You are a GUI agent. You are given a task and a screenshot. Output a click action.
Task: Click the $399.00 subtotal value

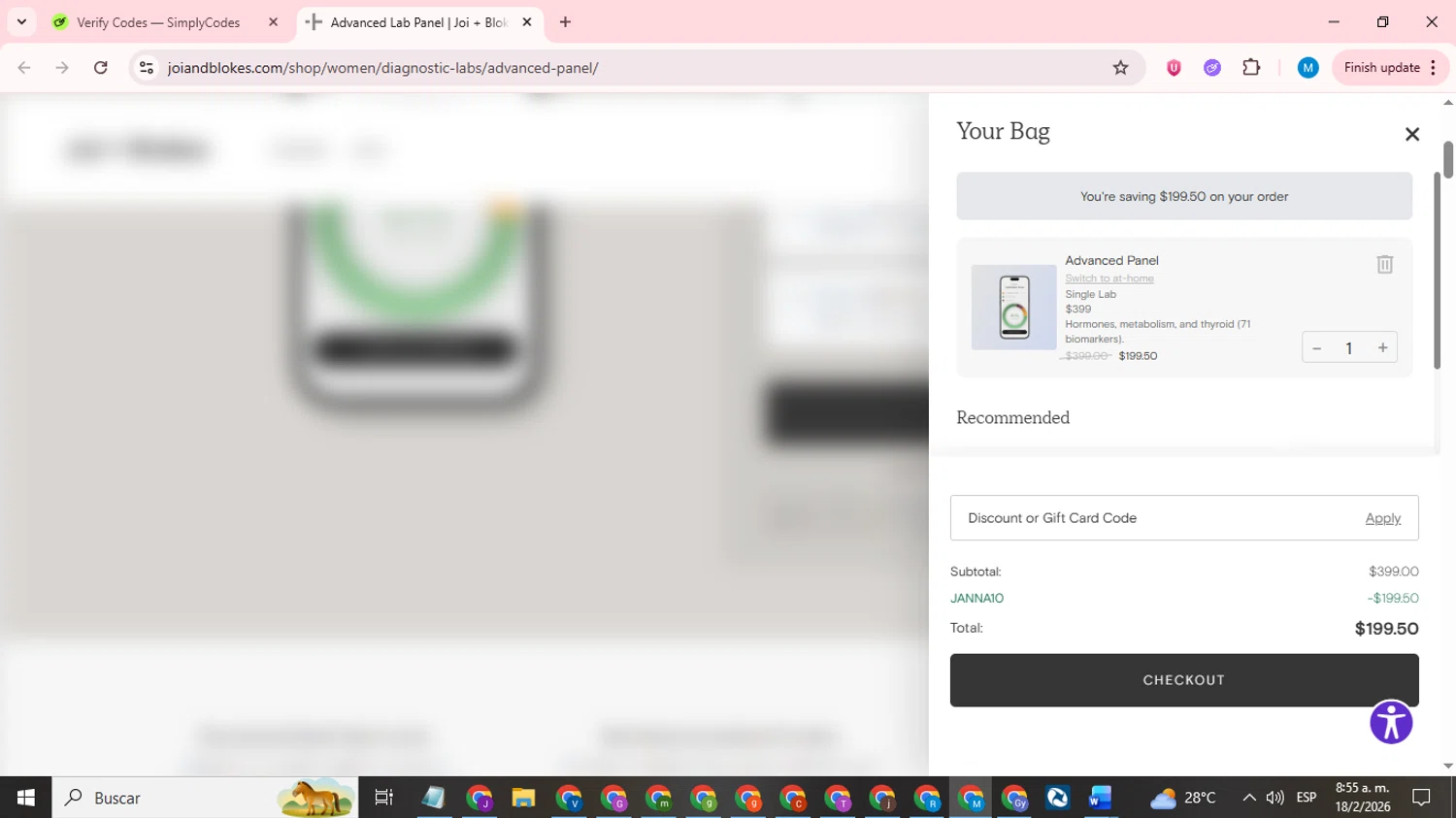1393,572
